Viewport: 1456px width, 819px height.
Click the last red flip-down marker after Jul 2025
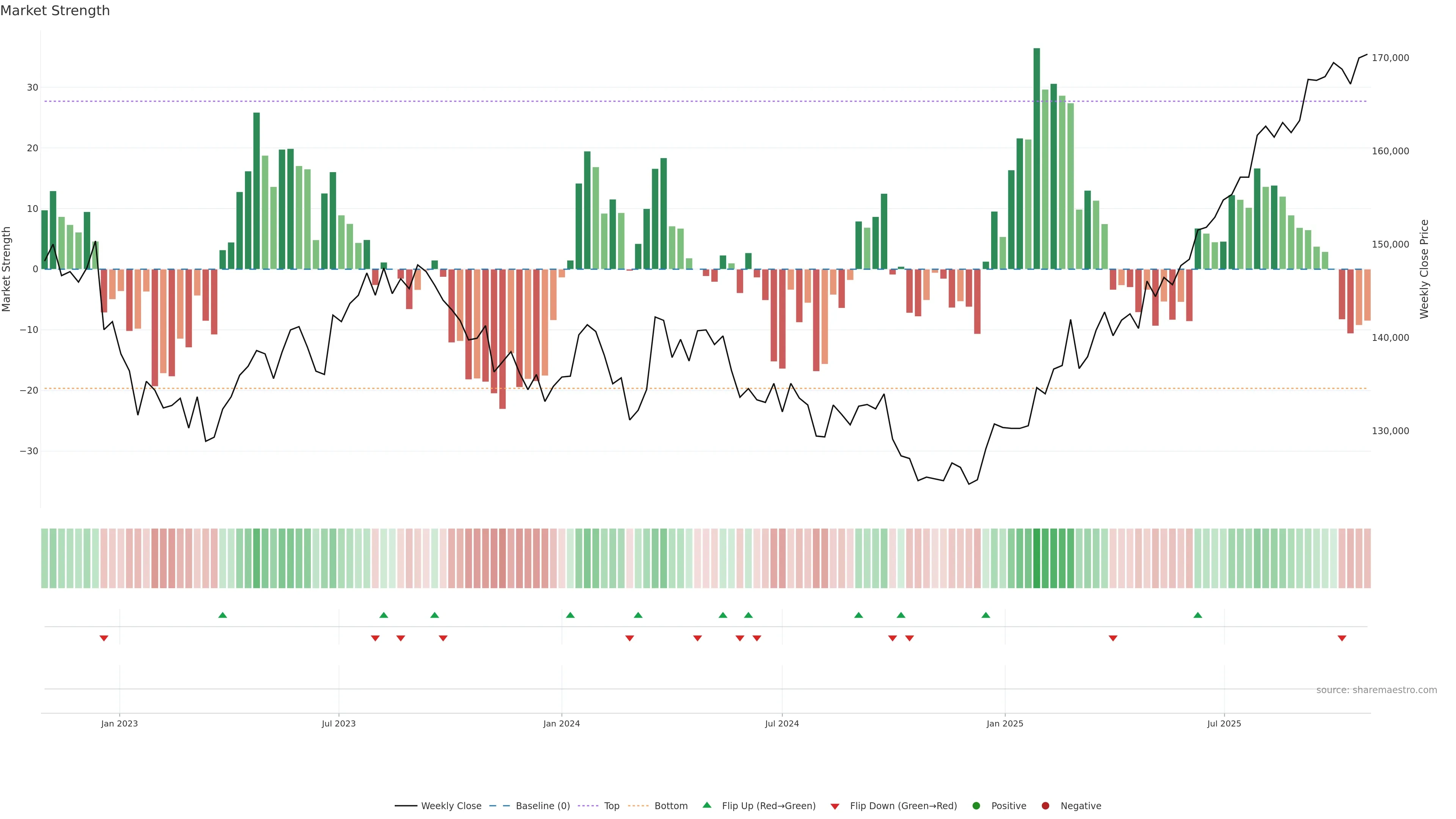[1342, 638]
